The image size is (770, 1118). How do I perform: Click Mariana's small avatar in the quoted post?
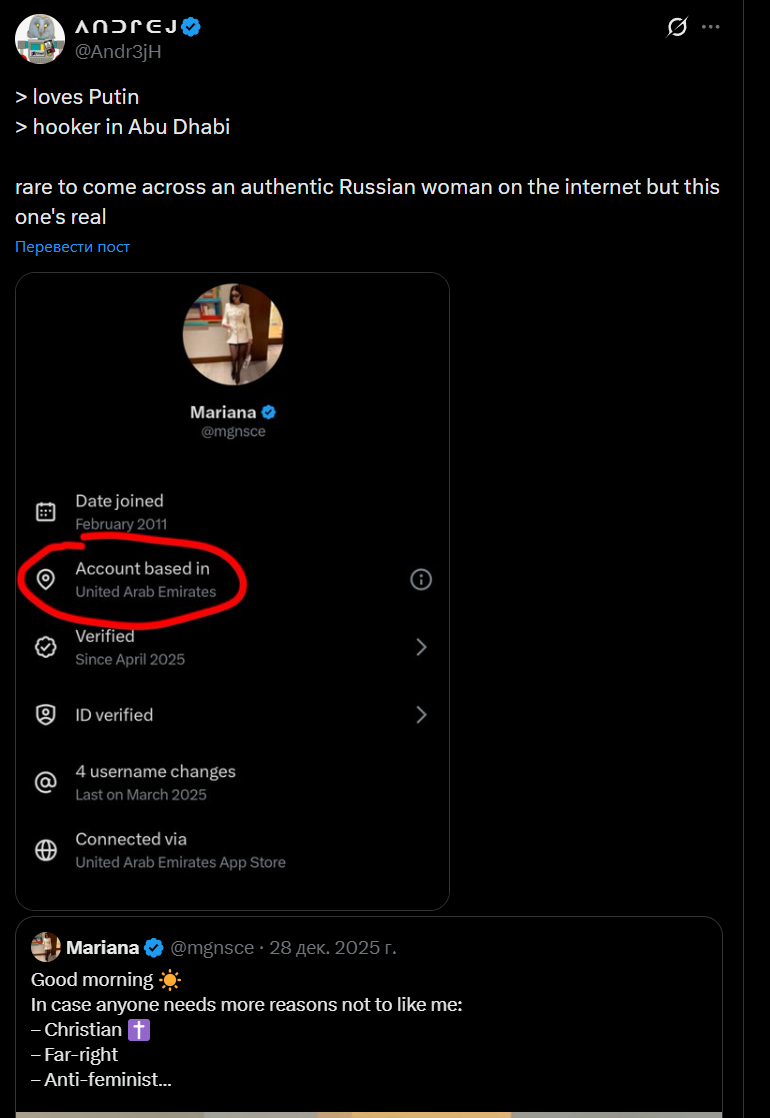pos(46,947)
